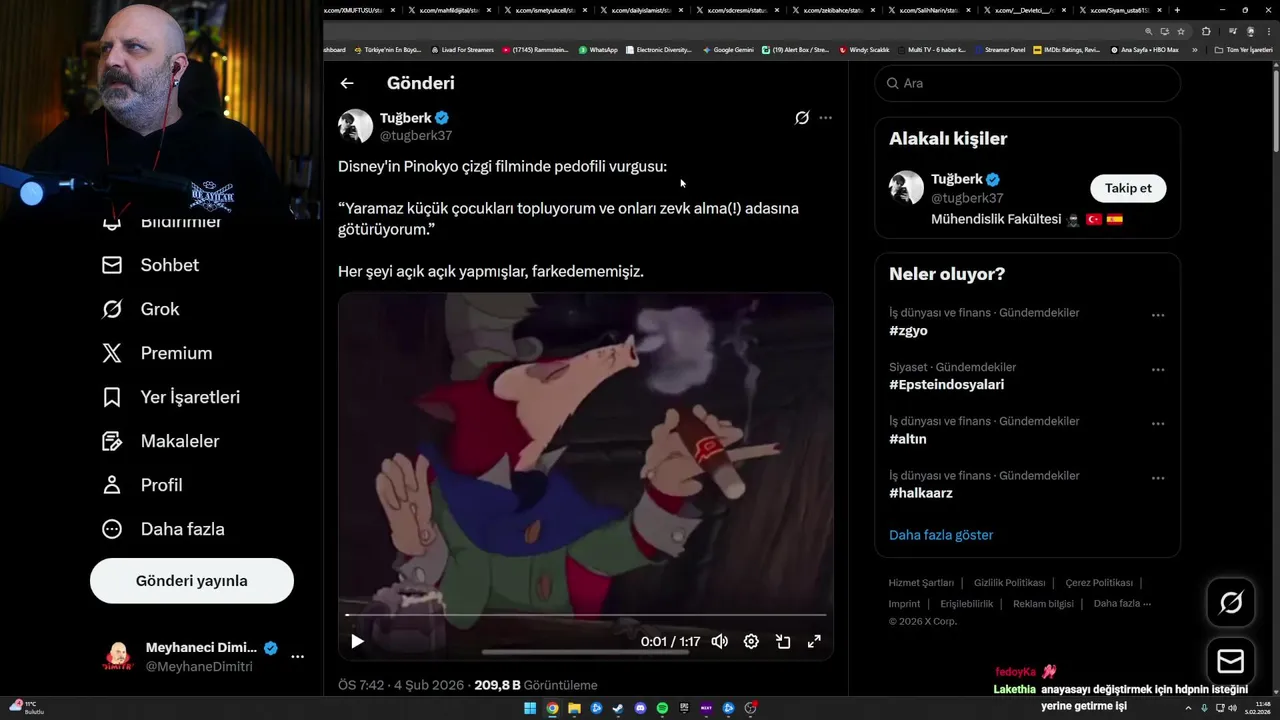
Task: Open @tugberk37 handle under post author name
Action: [416, 135]
